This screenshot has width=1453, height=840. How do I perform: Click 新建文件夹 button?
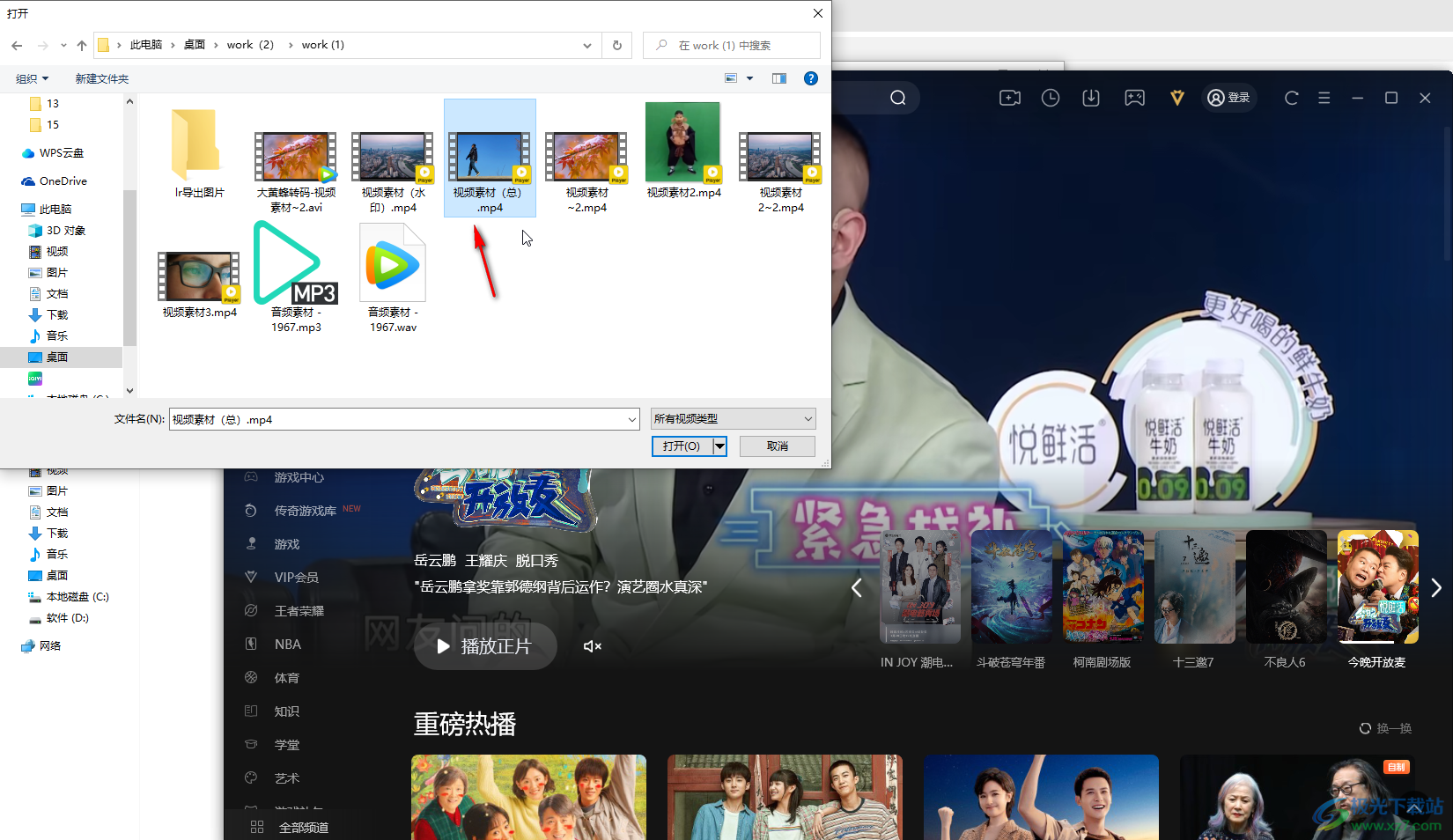[x=102, y=78]
